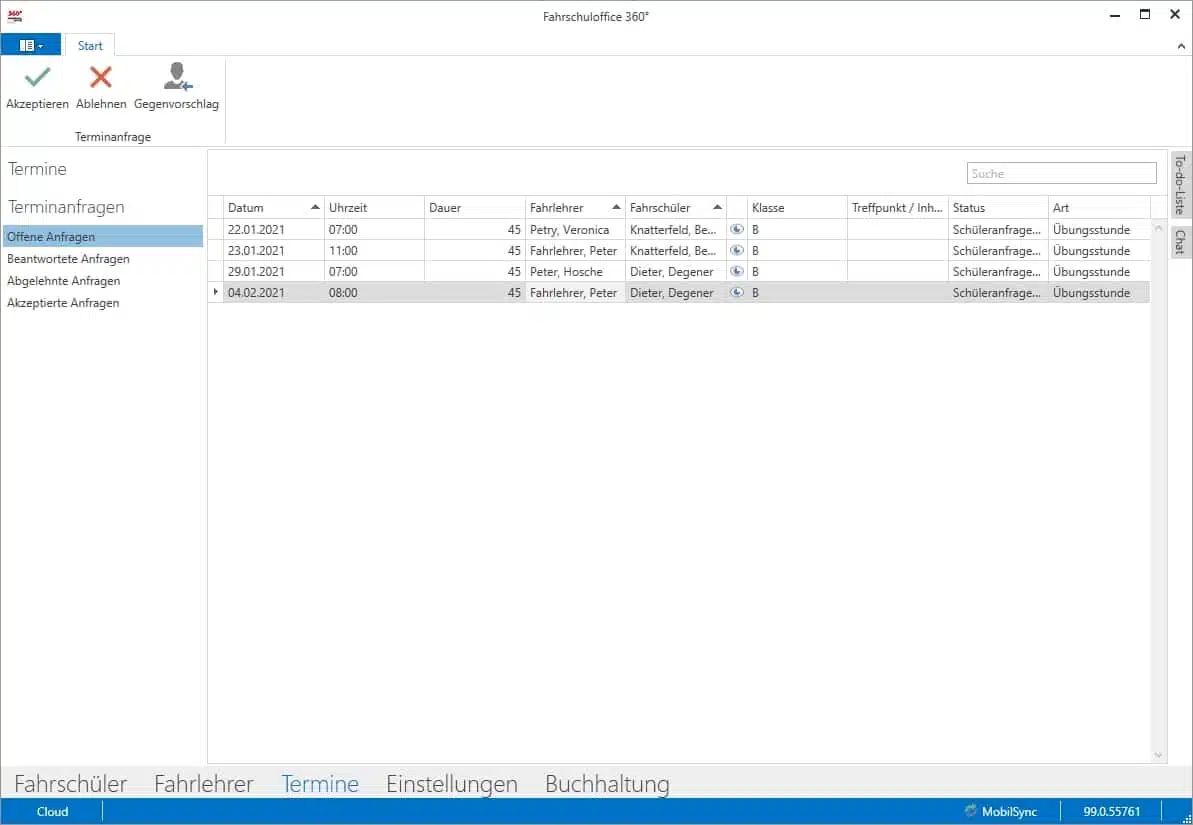Screen dimensions: 1193x825
Task: Sort by the Datum column header
Action: click(265, 208)
